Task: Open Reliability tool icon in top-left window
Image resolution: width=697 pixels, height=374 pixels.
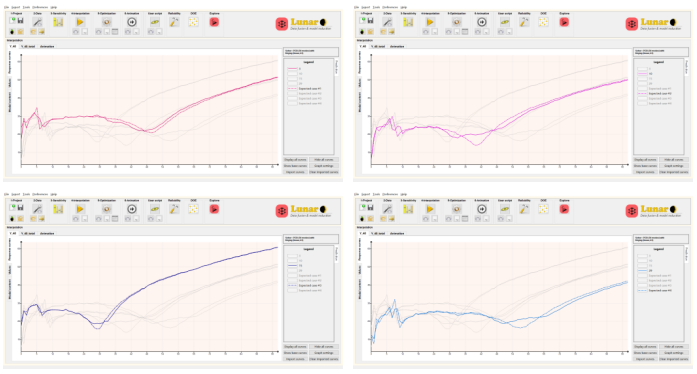Action: tap(174, 22)
